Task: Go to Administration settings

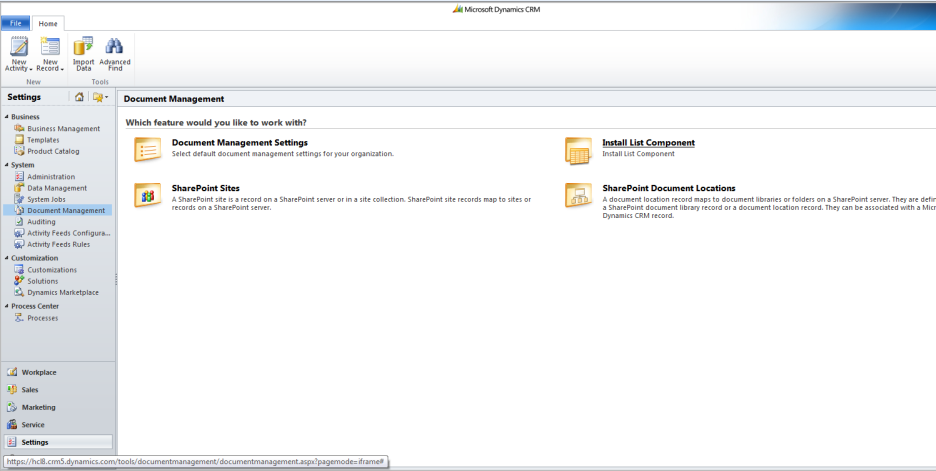Action: pos(51,177)
